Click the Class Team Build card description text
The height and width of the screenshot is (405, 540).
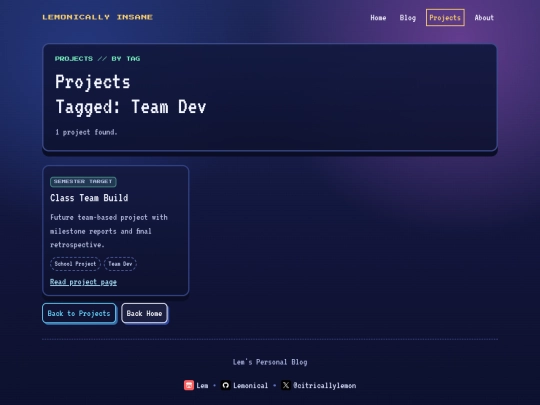109,231
